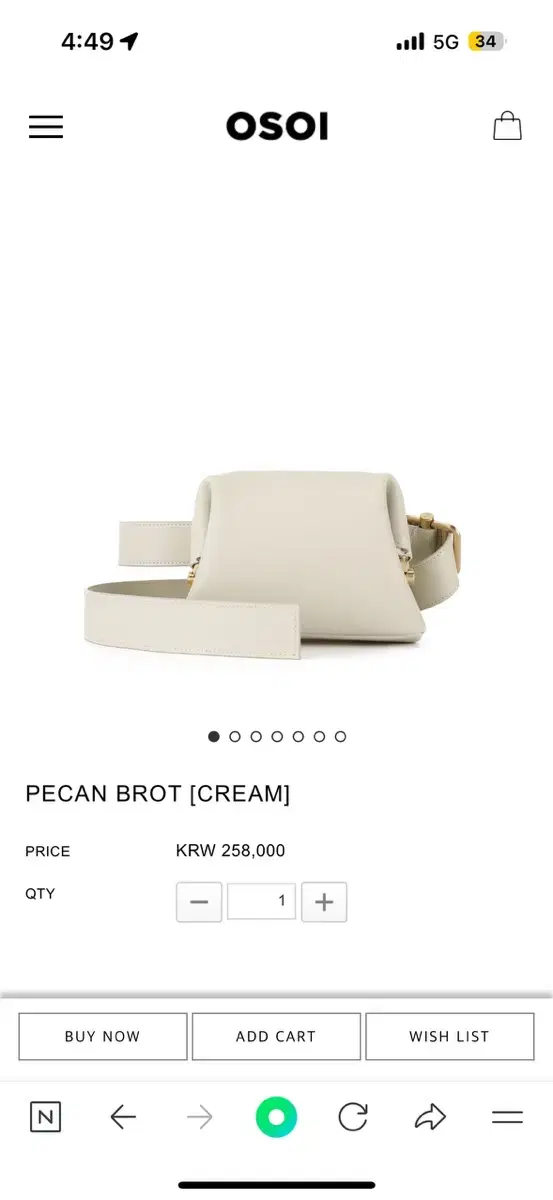Increase quantity with plus button
This screenshot has height=1200, width=553.
point(324,902)
